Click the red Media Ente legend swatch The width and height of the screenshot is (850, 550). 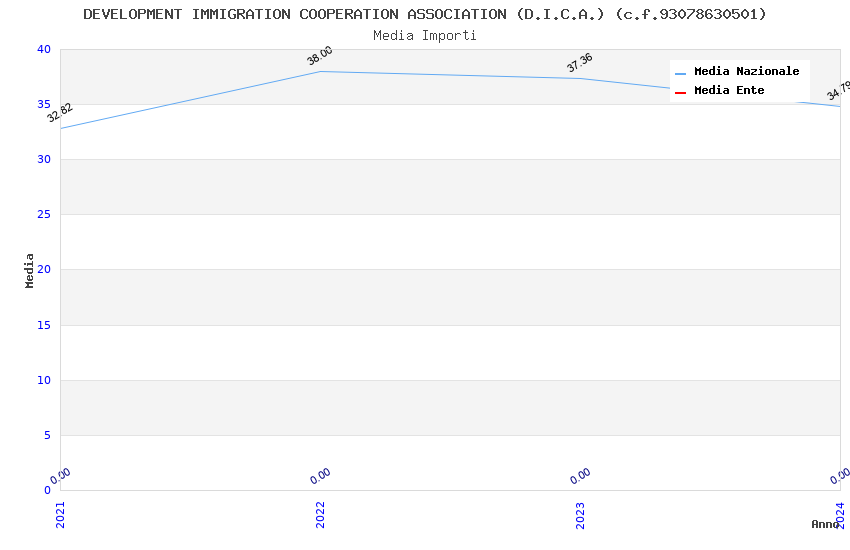pyautogui.click(x=680, y=92)
